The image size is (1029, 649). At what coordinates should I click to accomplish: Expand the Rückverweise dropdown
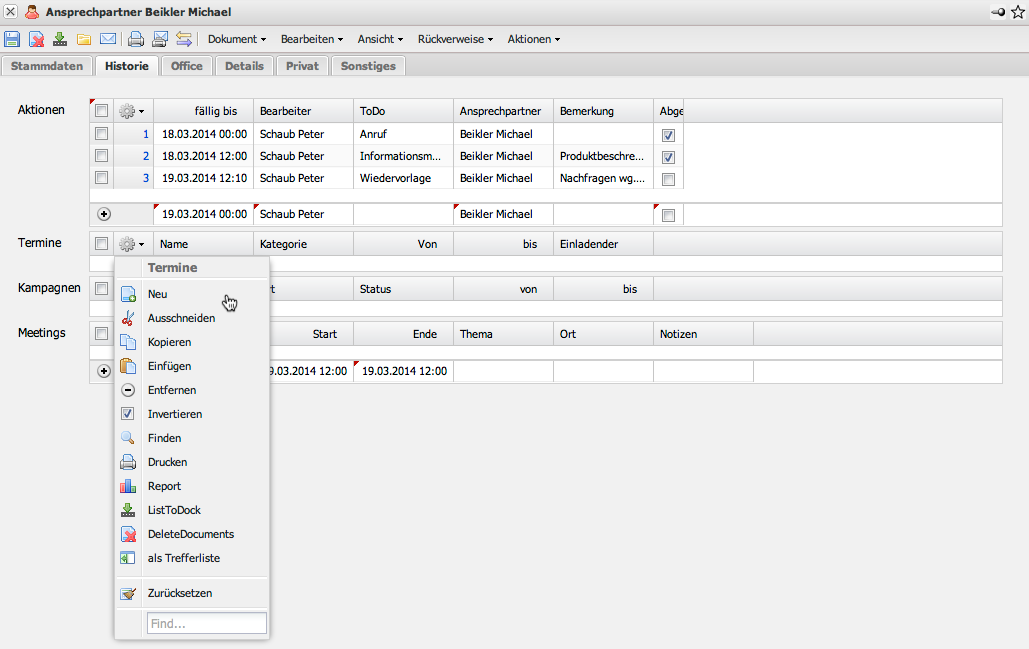[455, 39]
